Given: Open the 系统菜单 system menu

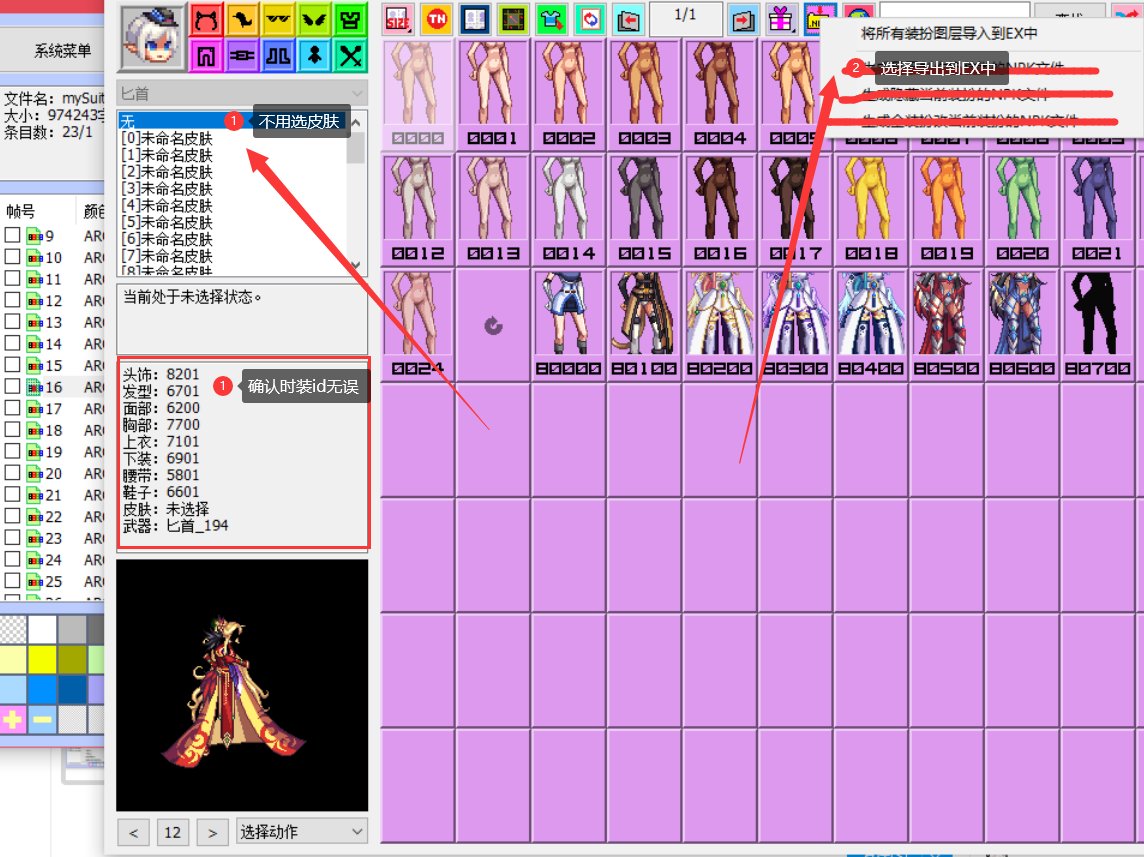Looking at the screenshot, I should (x=63, y=50).
